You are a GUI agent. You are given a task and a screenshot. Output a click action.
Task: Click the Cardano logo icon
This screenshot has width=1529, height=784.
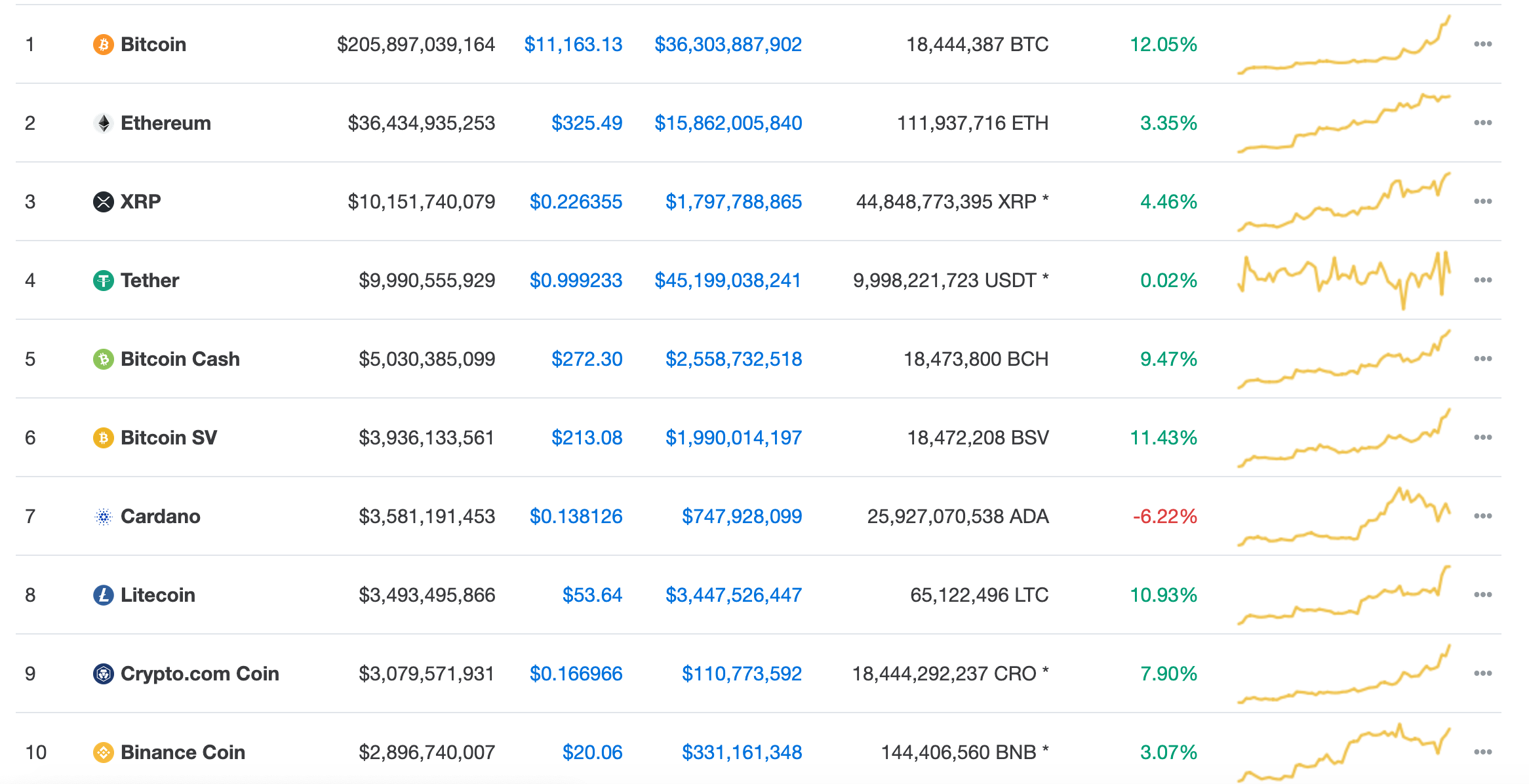click(103, 517)
